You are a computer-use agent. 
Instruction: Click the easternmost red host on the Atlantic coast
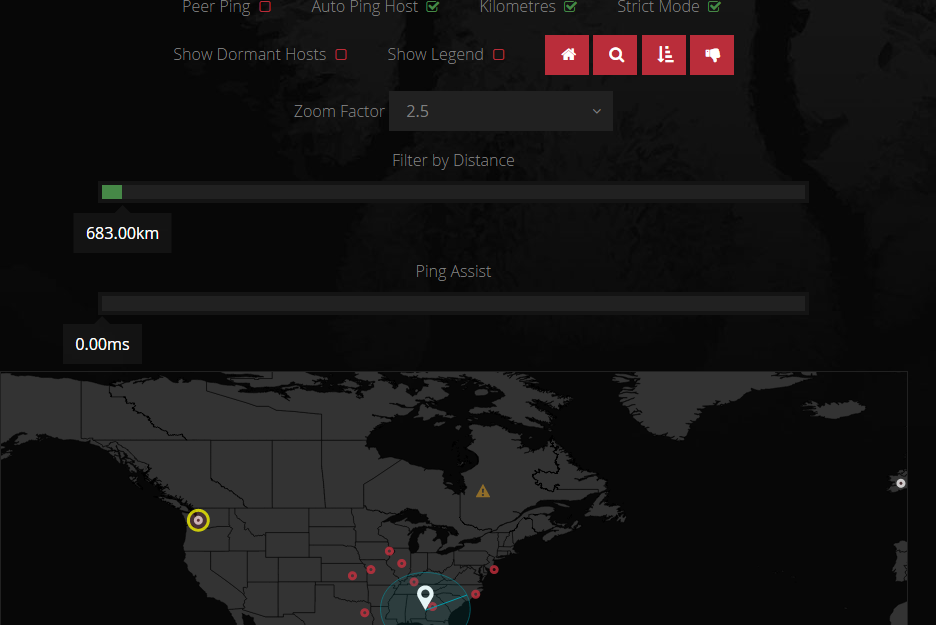point(494,569)
